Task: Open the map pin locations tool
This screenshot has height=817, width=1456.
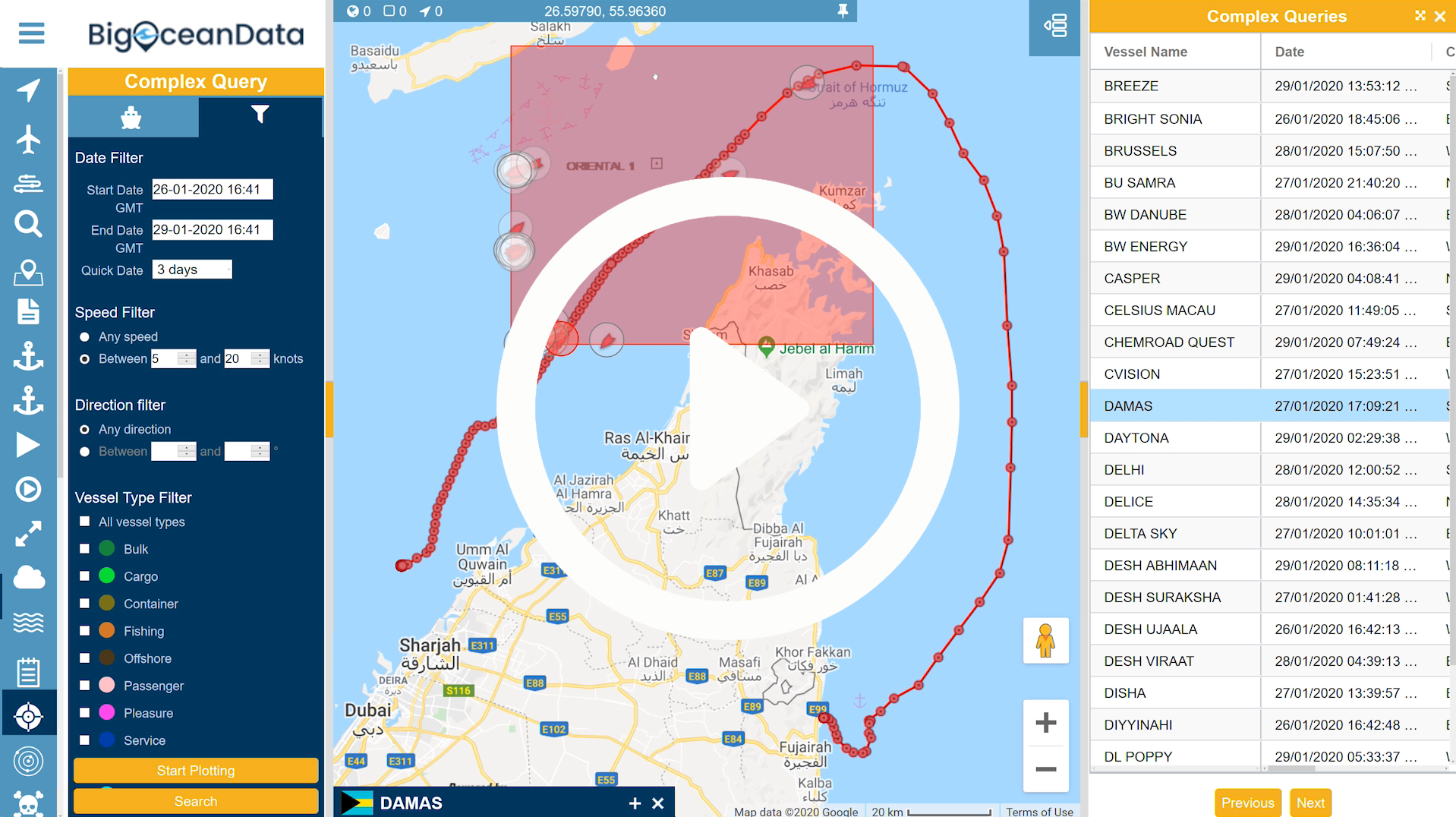Action: coord(28,272)
